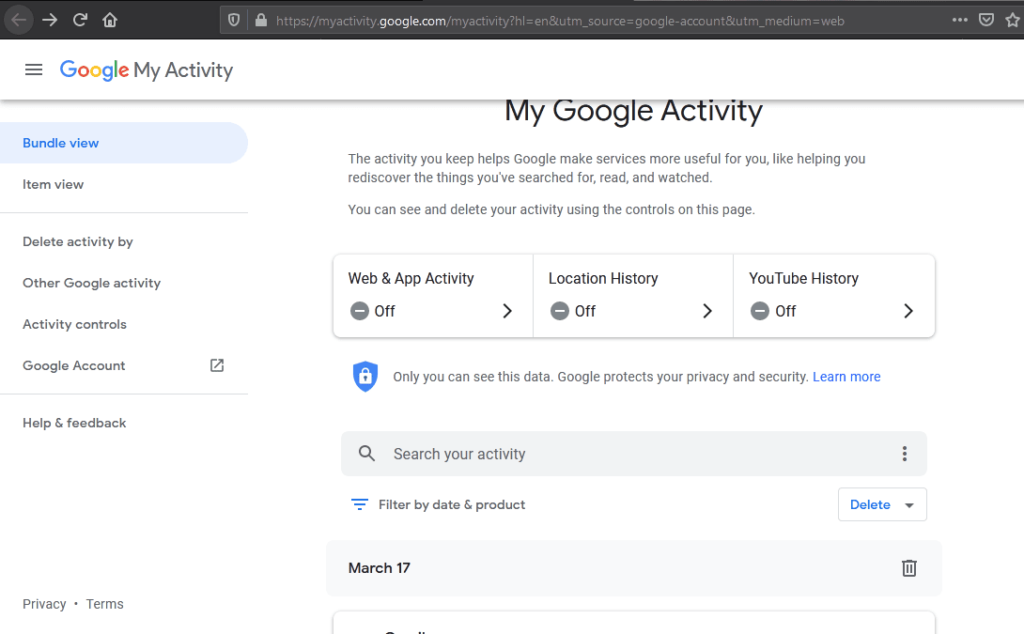Click the trash icon for March 17
Viewport: 1024px width, 634px height.
tap(908, 568)
